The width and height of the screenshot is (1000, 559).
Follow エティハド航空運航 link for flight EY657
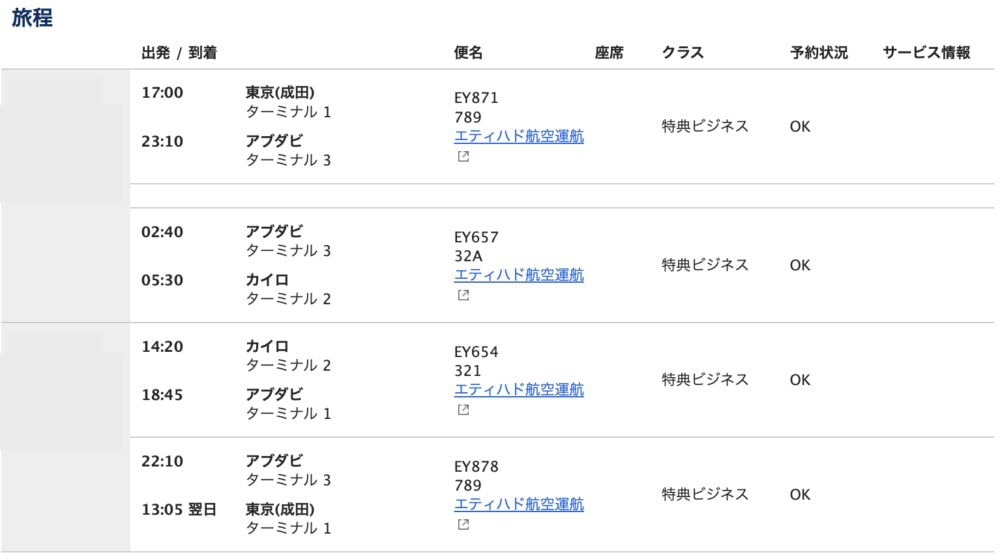(x=518, y=275)
